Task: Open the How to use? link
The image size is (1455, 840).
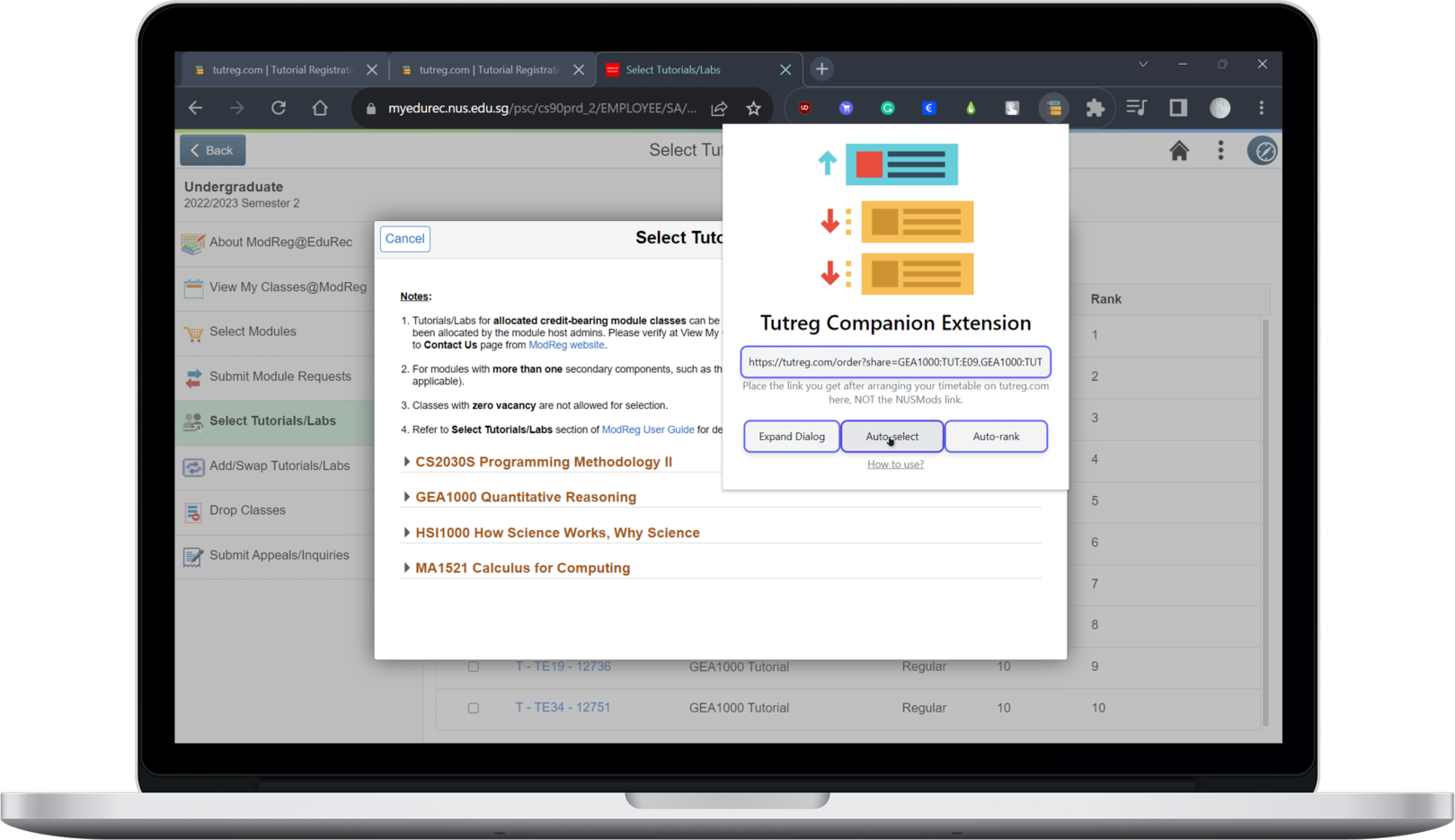Action: click(x=895, y=464)
